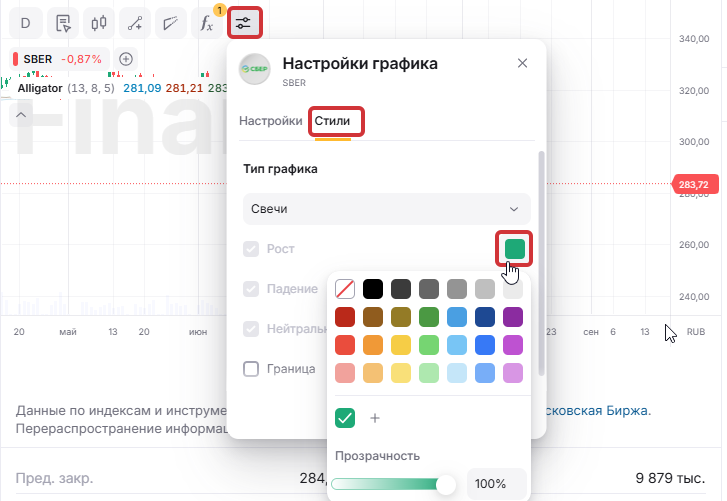Pick the yellow swatch

[401, 345]
